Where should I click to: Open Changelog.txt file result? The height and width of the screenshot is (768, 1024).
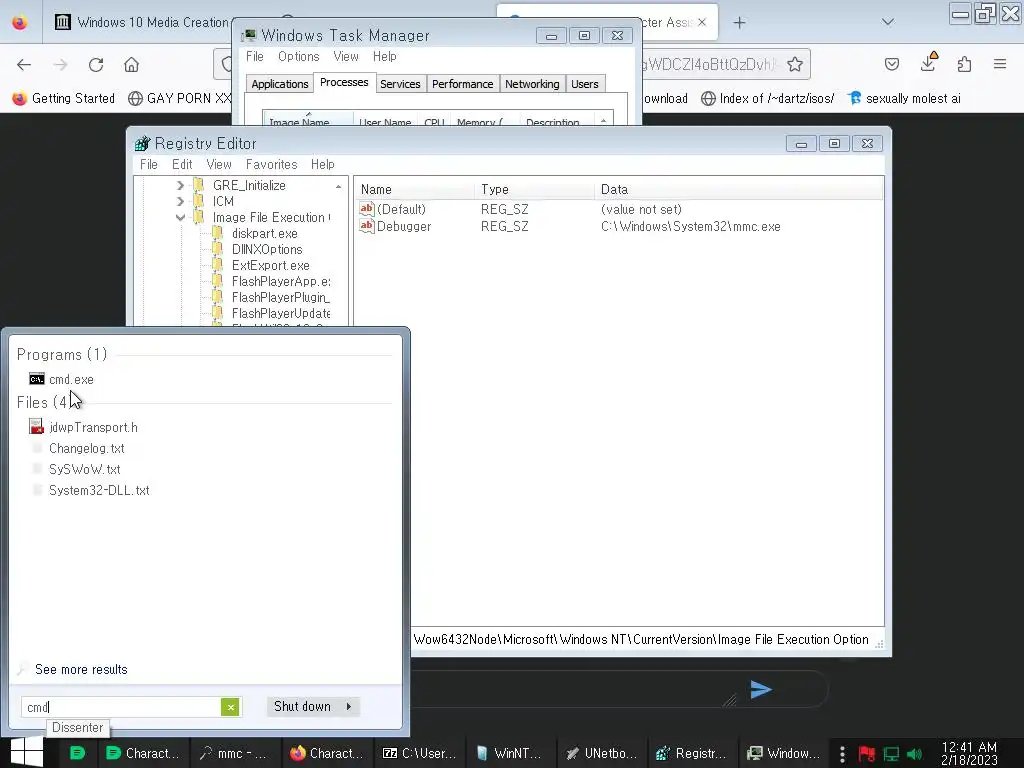(x=87, y=449)
